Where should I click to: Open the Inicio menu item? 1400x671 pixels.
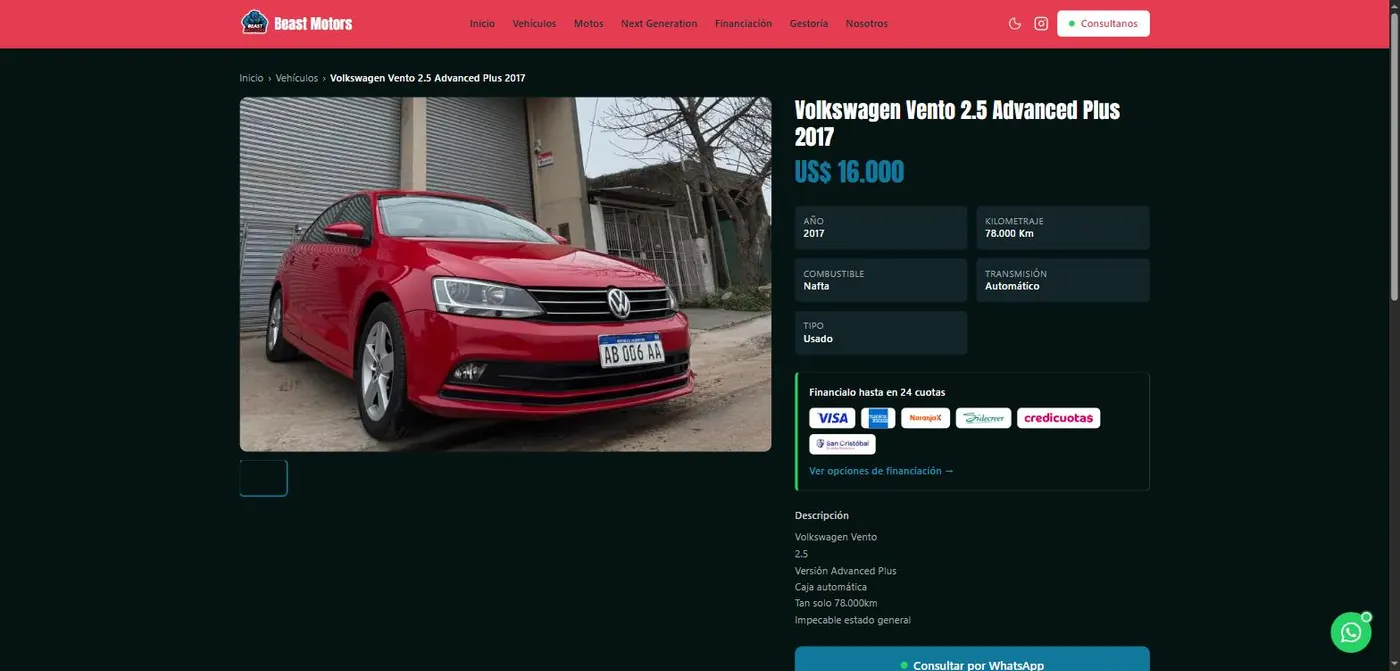tap(482, 23)
